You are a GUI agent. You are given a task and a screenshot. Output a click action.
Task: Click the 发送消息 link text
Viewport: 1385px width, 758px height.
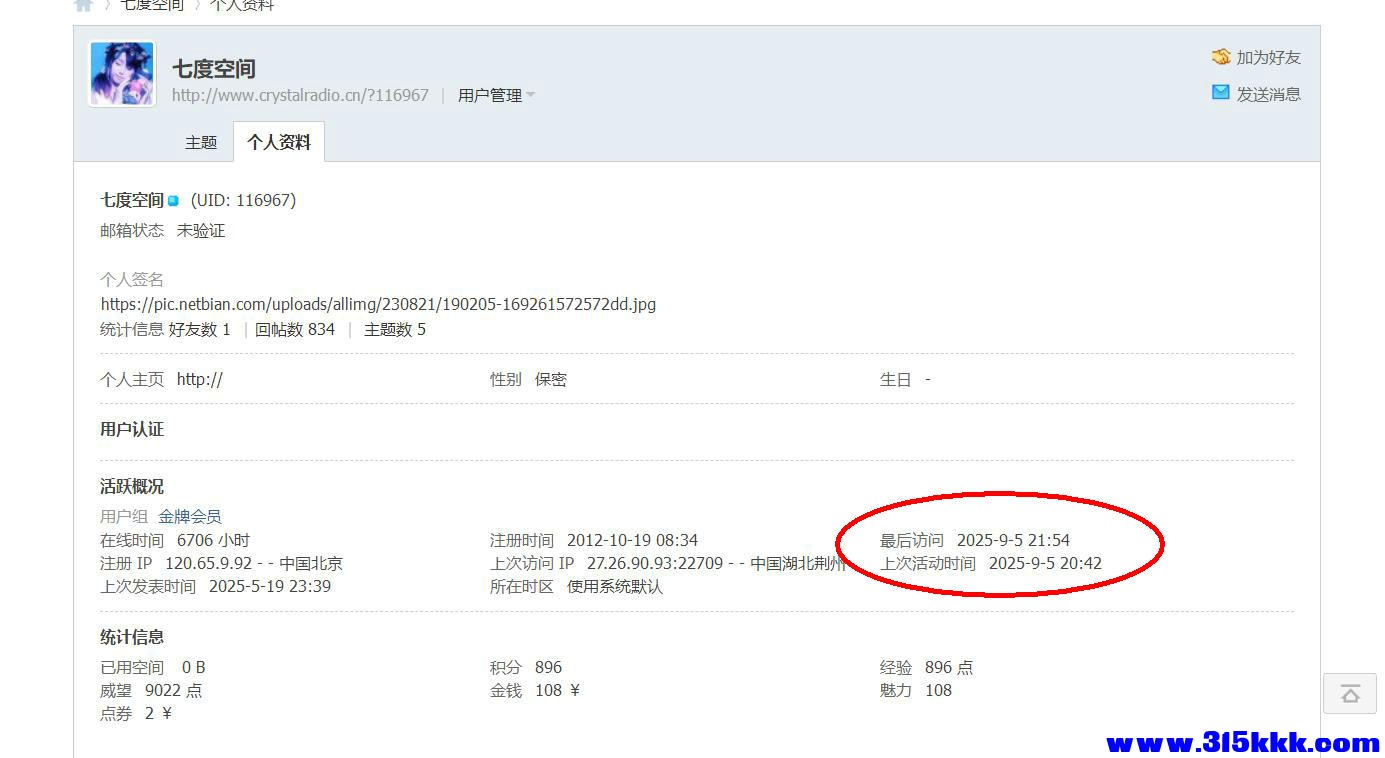(1268, 94)
